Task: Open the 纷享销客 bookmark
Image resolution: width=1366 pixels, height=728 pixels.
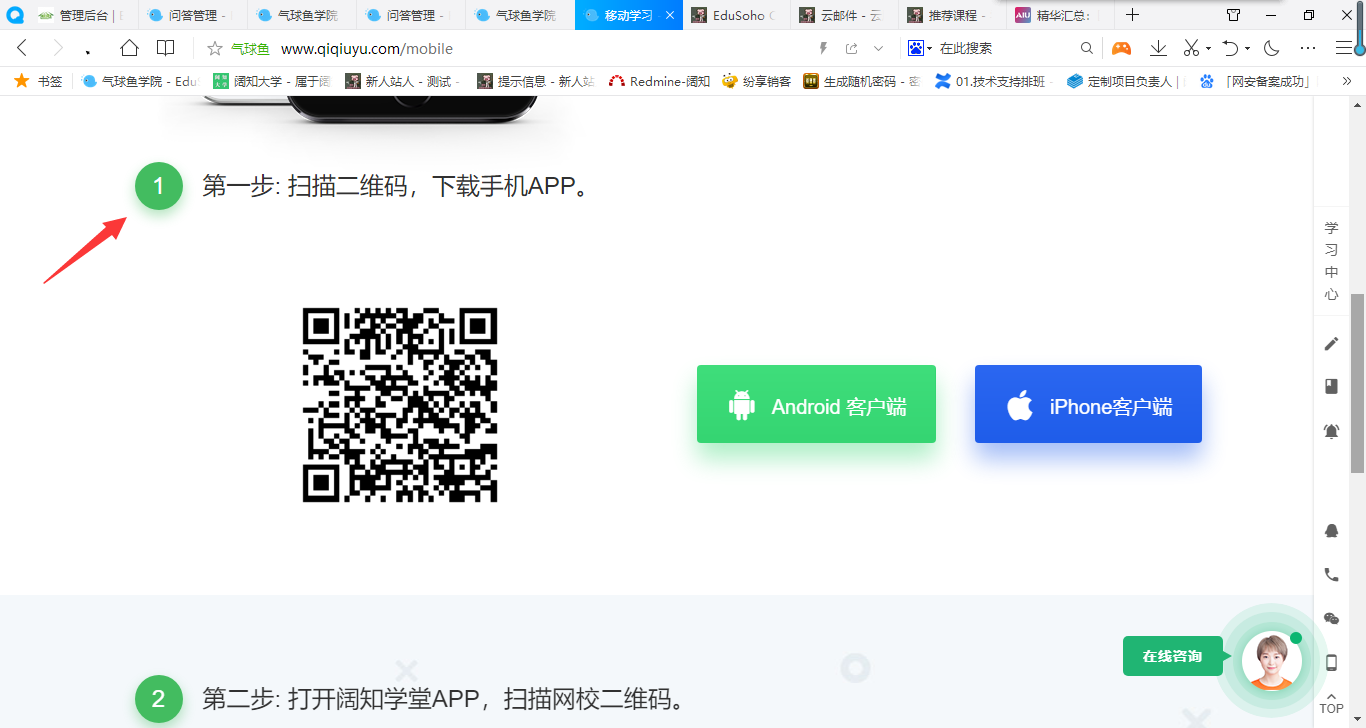Action: 757,81
